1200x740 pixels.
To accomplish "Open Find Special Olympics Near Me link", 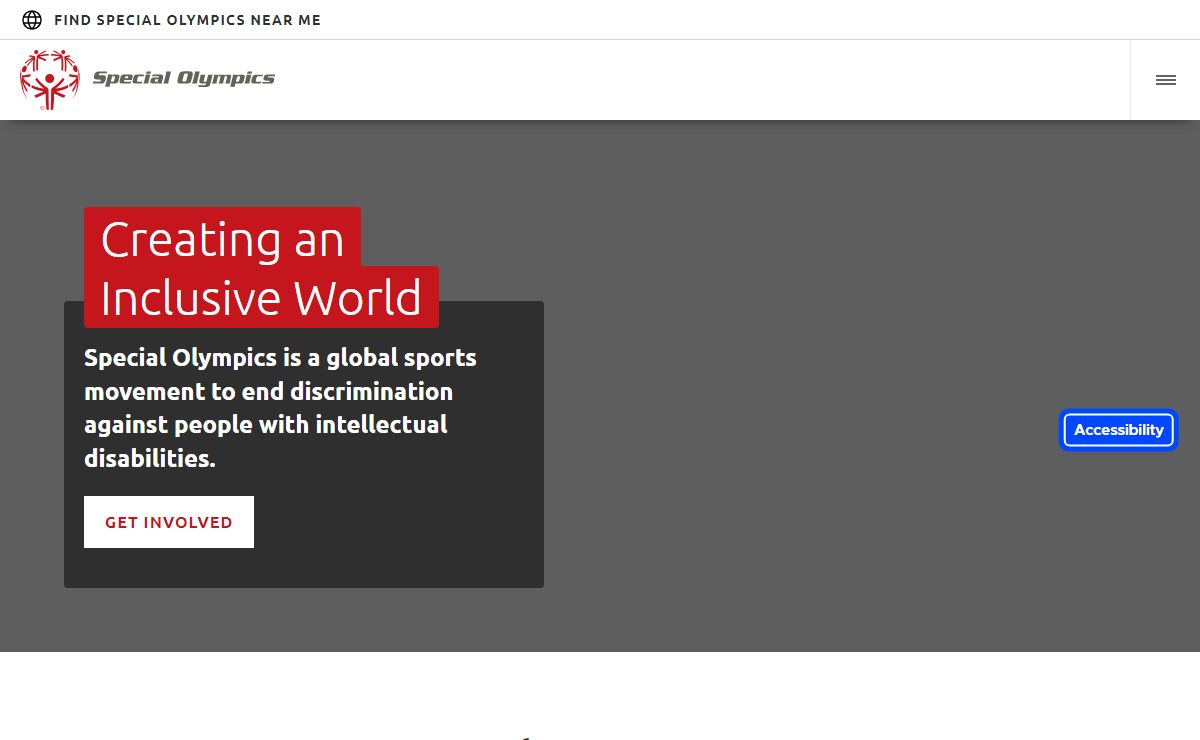I will (187, 20).
